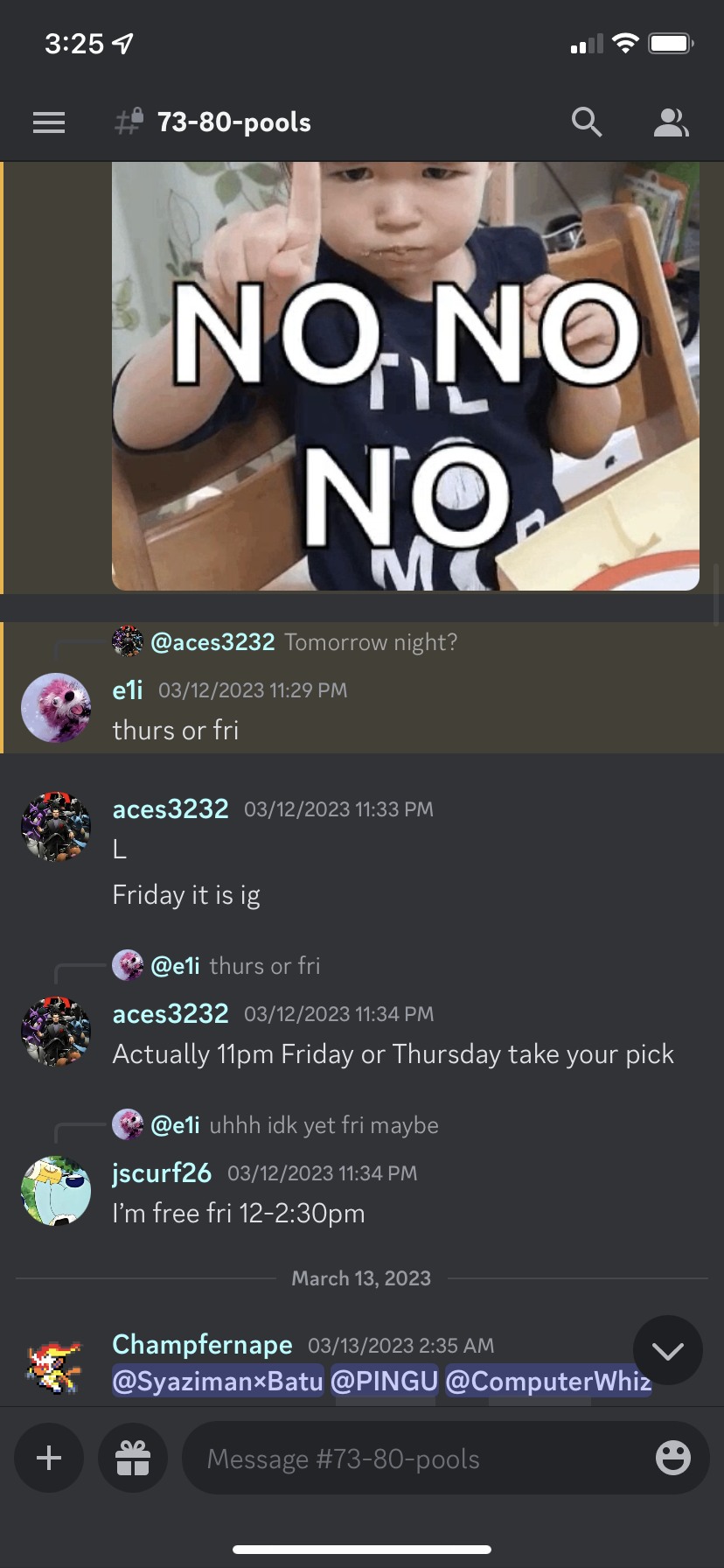The height and width of the screenshot is (1568, 724).
Task: Select the @ComputerWhiz mention
Action: click(549, 1381)
